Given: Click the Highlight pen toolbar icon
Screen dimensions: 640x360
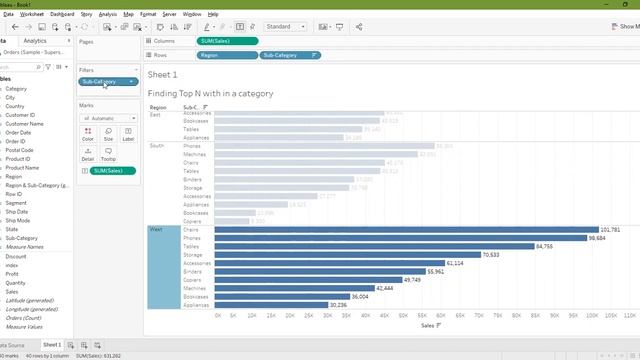Looking at the screenshot, I should click(207, 27).
